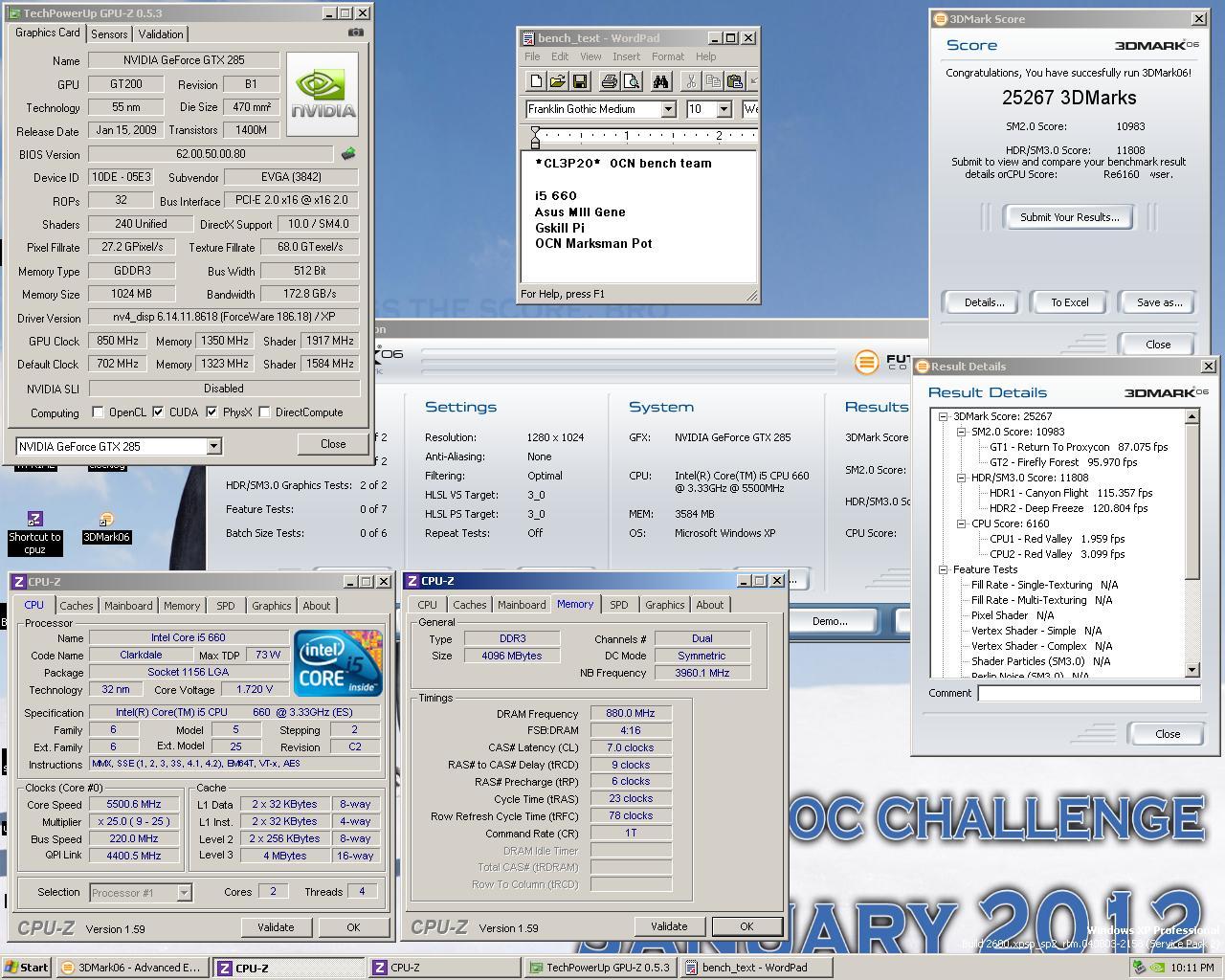1225x980 pixels.
Task: Click the NVIDIA system tray icon
Action: click(x=1157, y=968)
